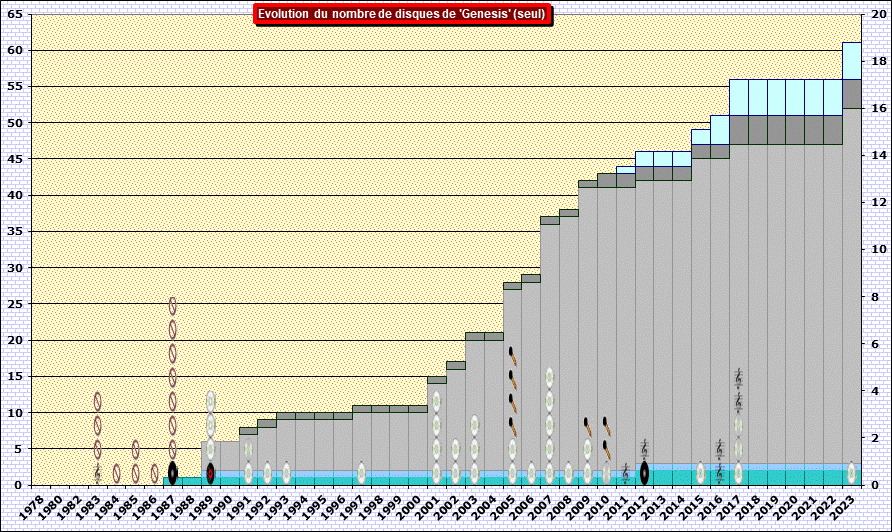This screenshot has height=532, width=892.
Task: Click the treble clef icon at 2011
Action: coord(625,473)
